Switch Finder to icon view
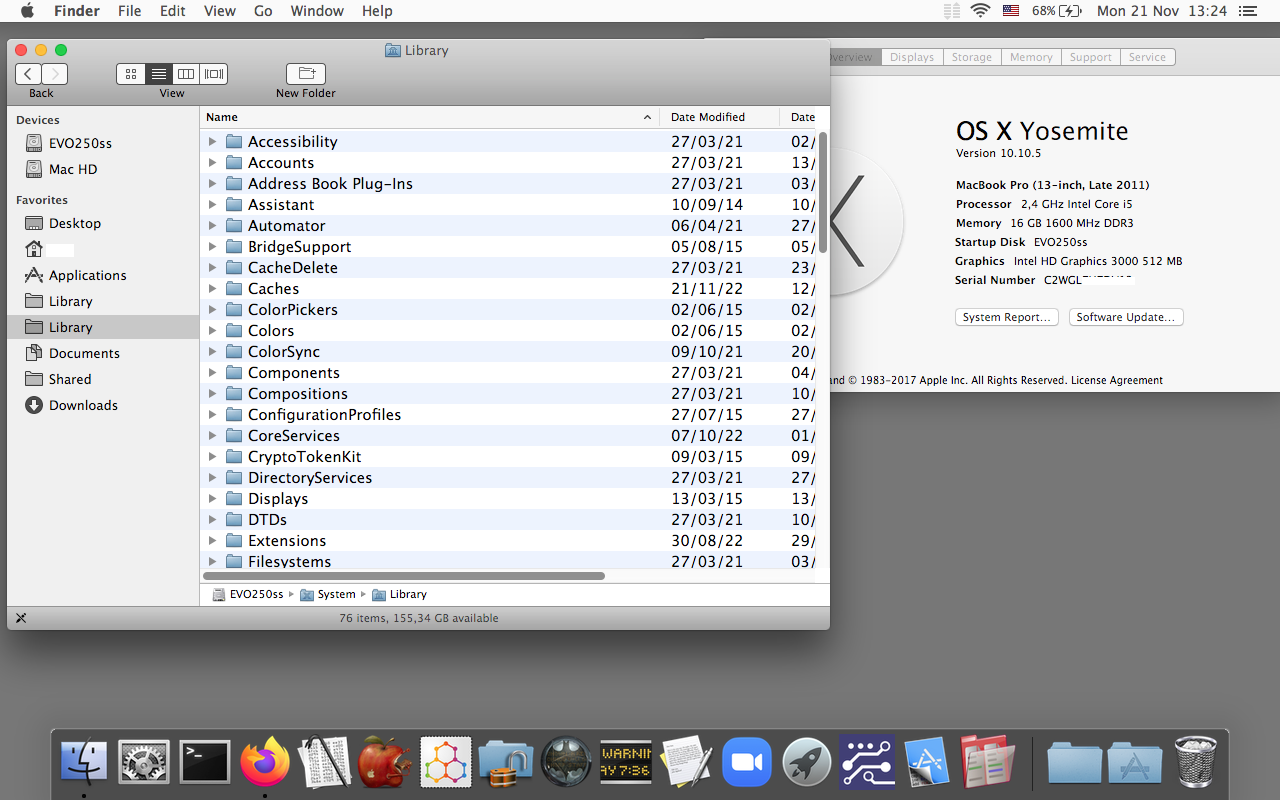The image size is (1280, 800). pos(131,74)
